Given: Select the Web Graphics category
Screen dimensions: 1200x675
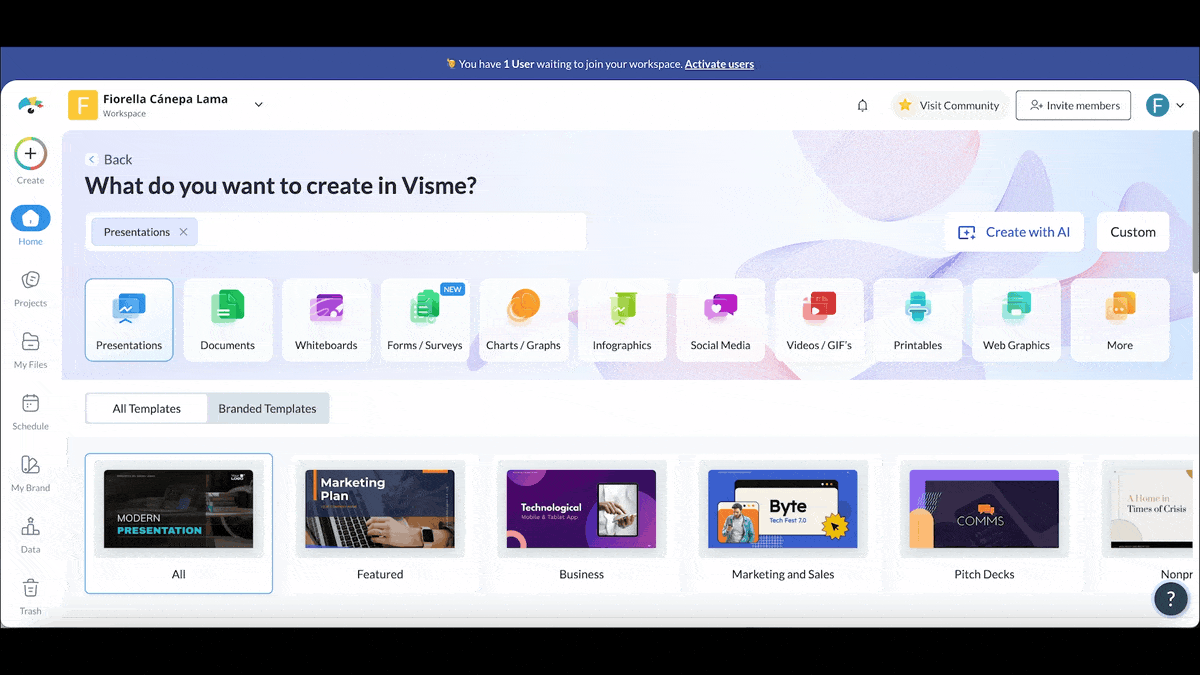Looking at the screenshot, I should (1016, 320).
